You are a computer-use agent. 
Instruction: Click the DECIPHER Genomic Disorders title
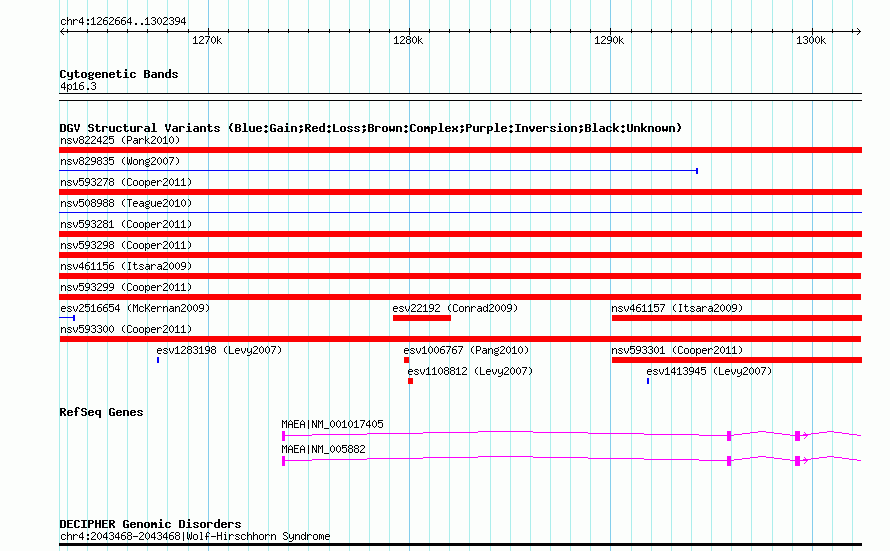[x=150, y=524]
